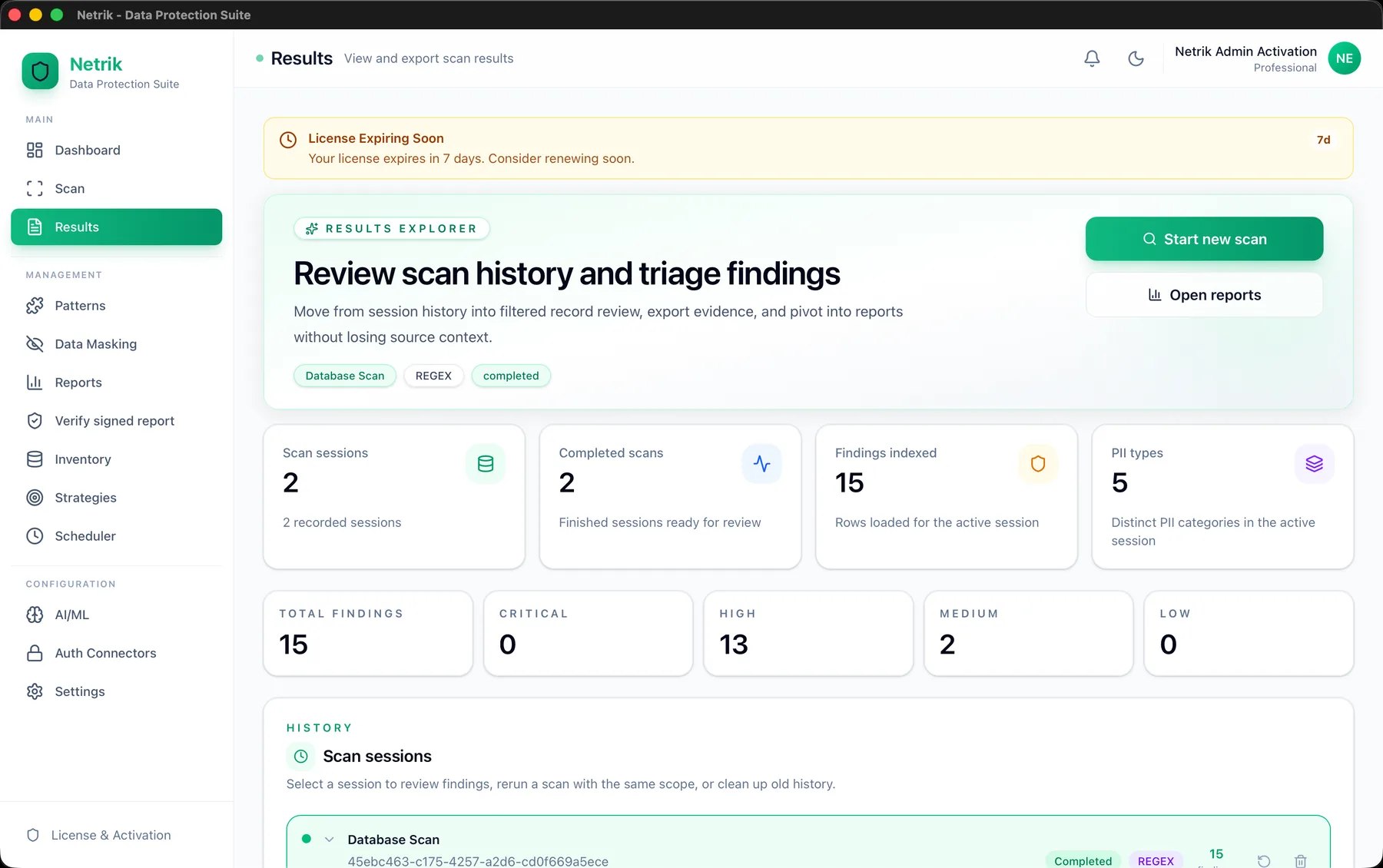Start a new scan
The height and width of the screenshot is (868, 1383).
click(x=1204, y=239)
